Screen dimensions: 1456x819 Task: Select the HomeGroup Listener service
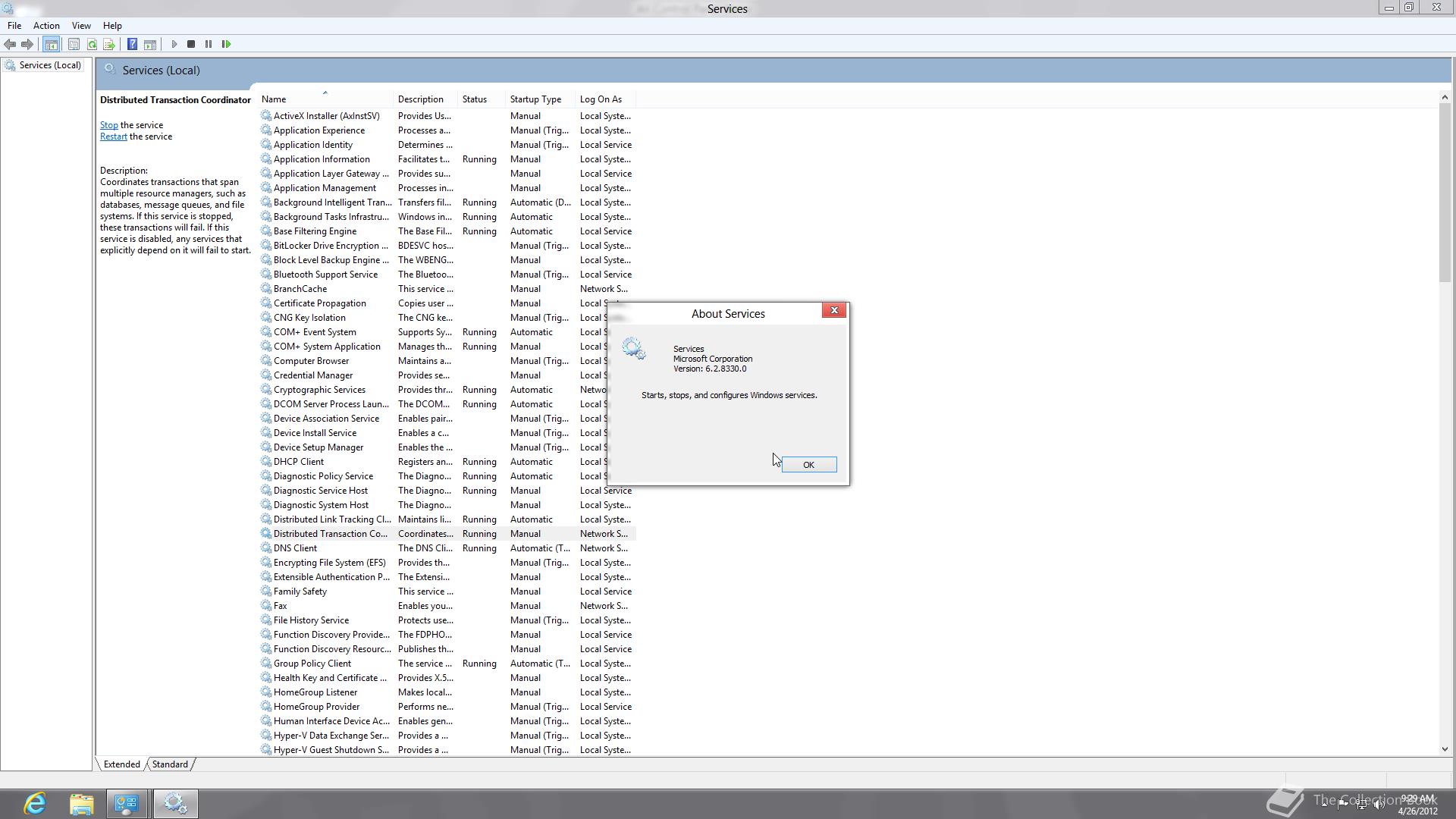point(447,692)
